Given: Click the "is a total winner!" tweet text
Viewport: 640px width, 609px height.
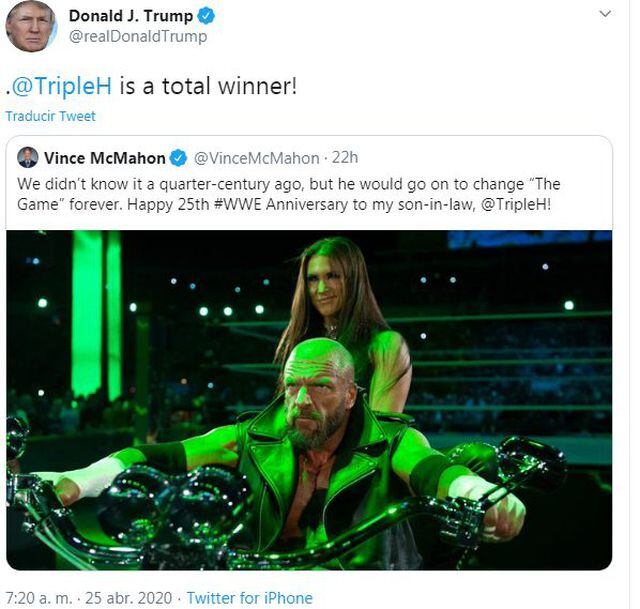Looking at the screenshot, I should [208, 84].
